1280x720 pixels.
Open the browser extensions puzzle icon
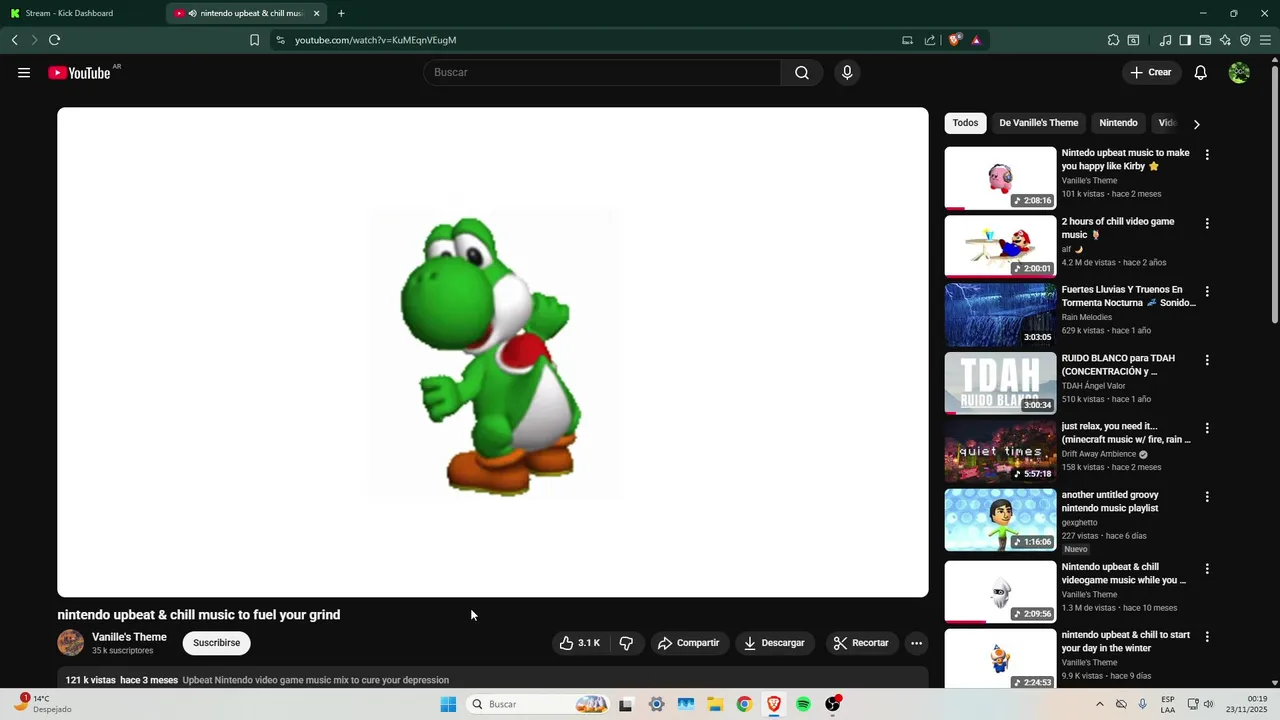tap(1113, 40)
